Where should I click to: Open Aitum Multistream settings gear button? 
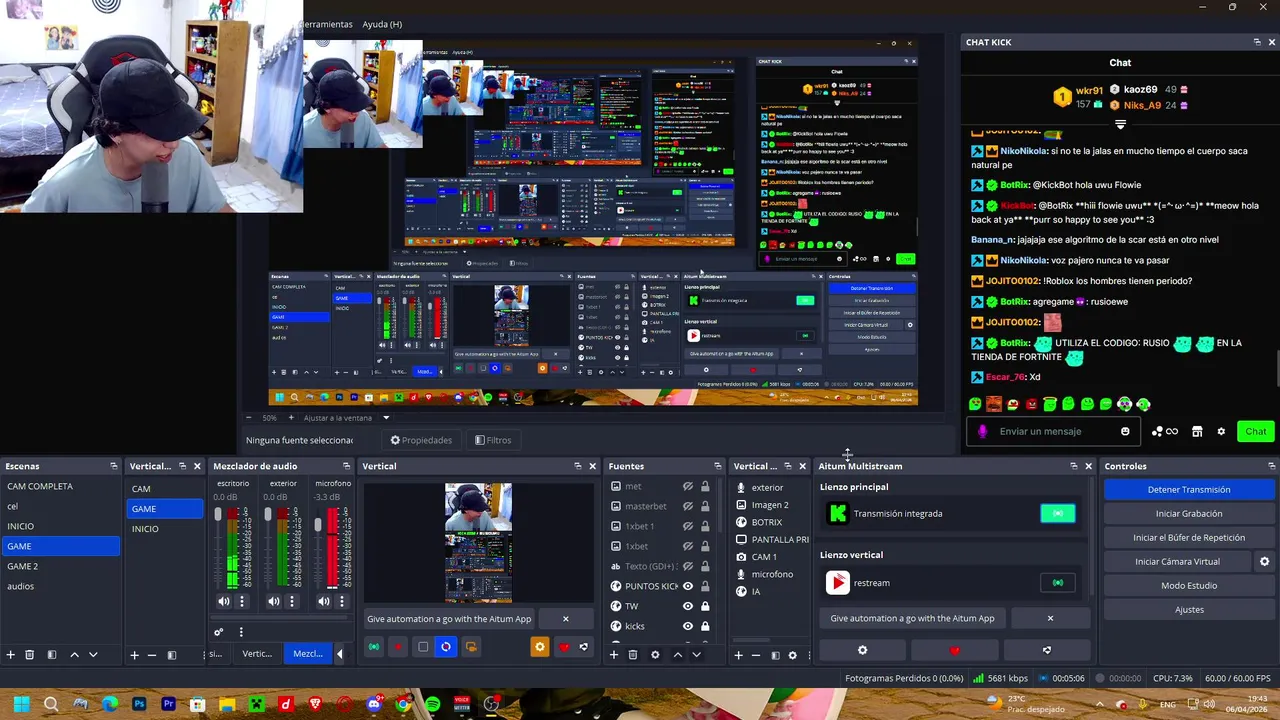pyautogui.click(x=863, y=650)
